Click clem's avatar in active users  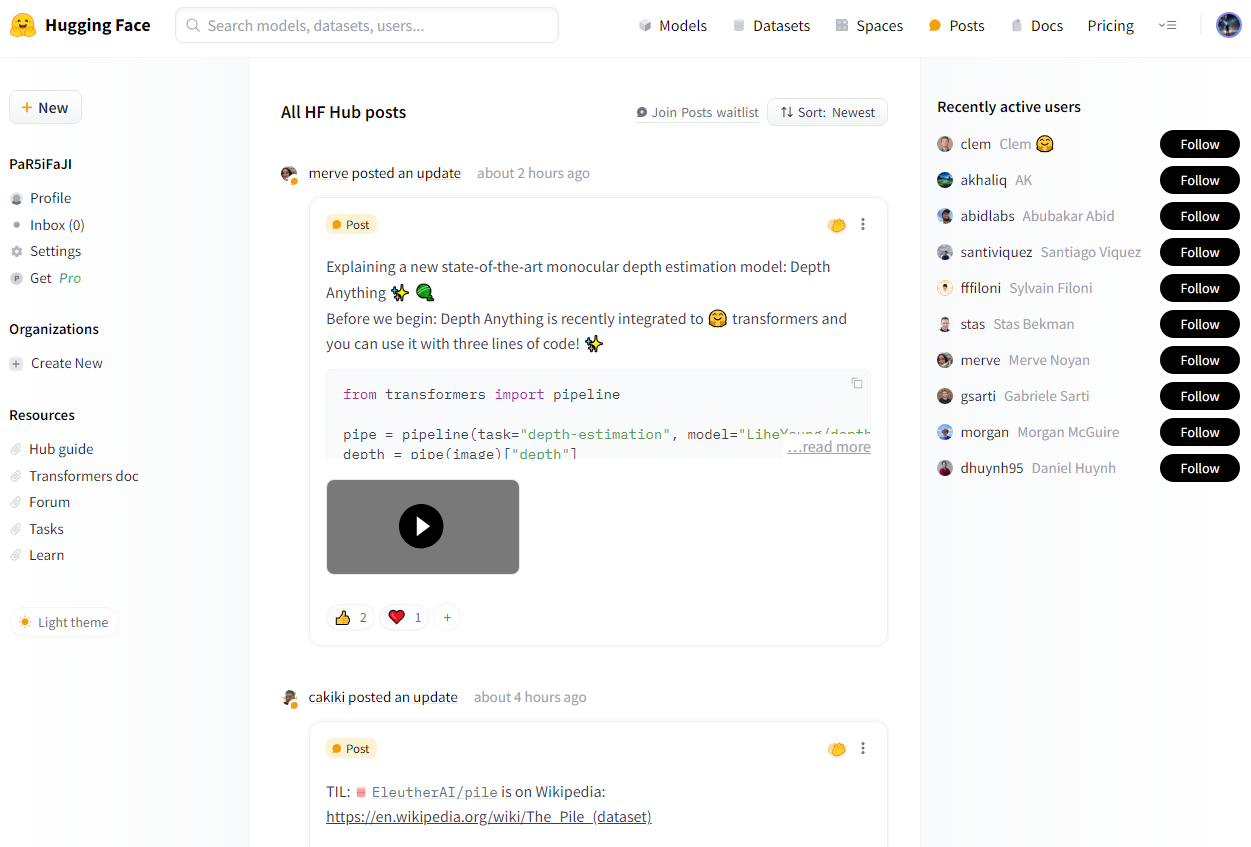[x=945, y=144]
